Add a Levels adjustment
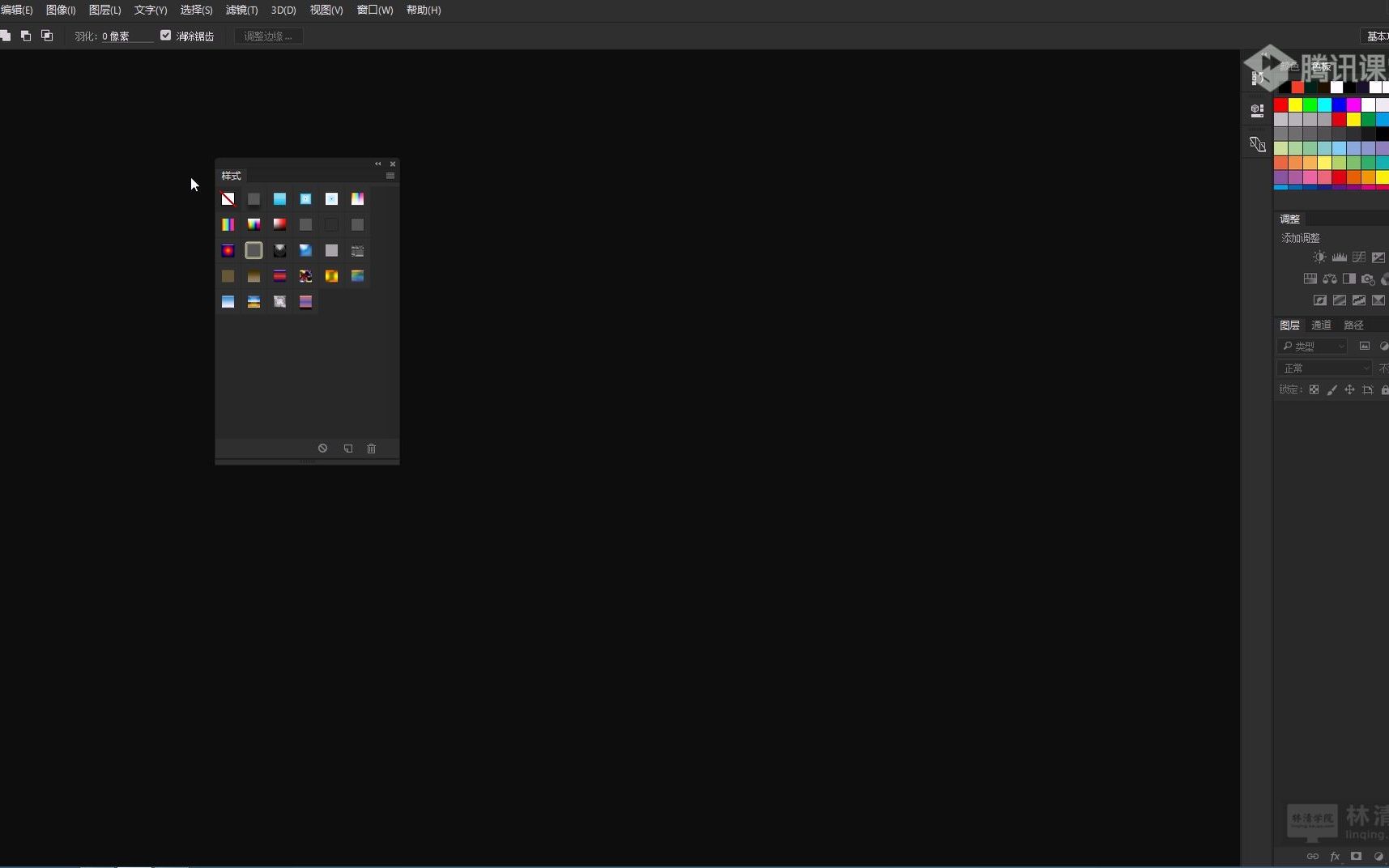 tap(1340, 257)
